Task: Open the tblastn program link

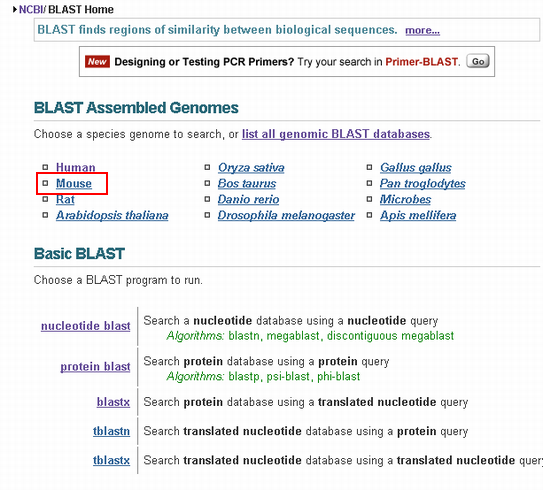Action: coord(112,431)
